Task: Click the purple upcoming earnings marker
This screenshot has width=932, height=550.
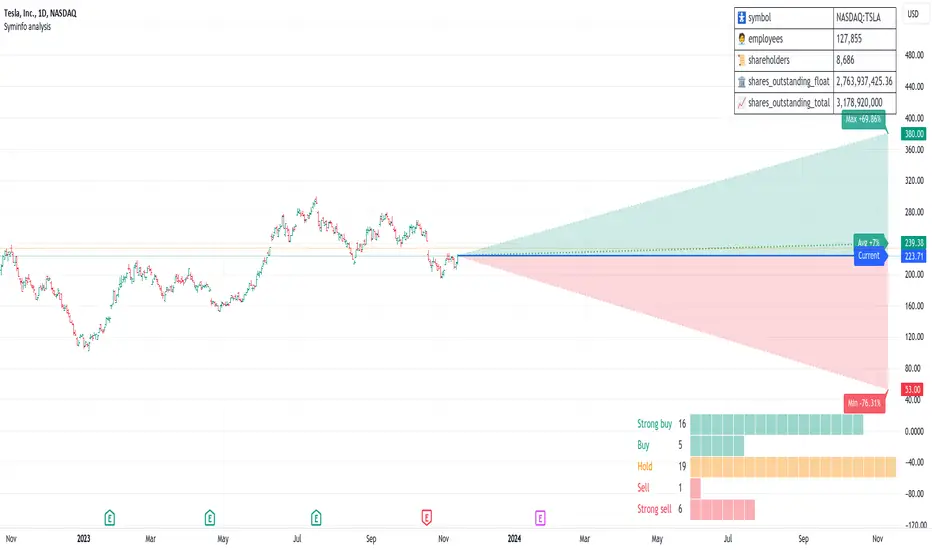Action: pos(540,517)
